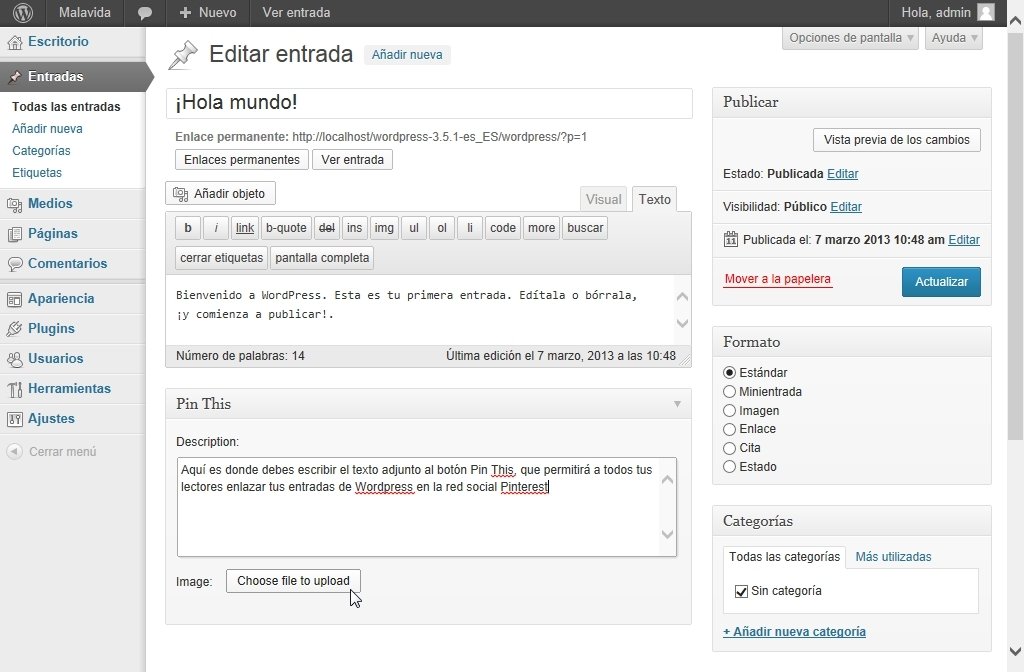Click the Ver entrada button below permalink
Viewport: 1024px width, 672px height.
[352, 160]
